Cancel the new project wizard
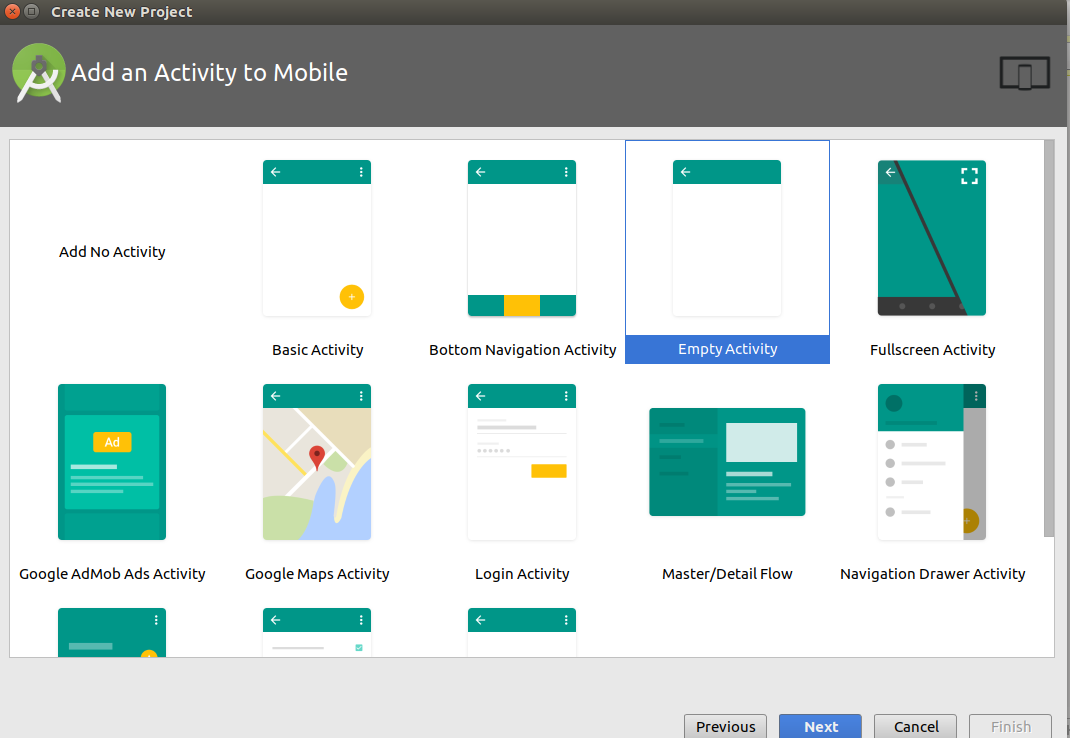Screen dimensions: 1070x738 [915, 726]
